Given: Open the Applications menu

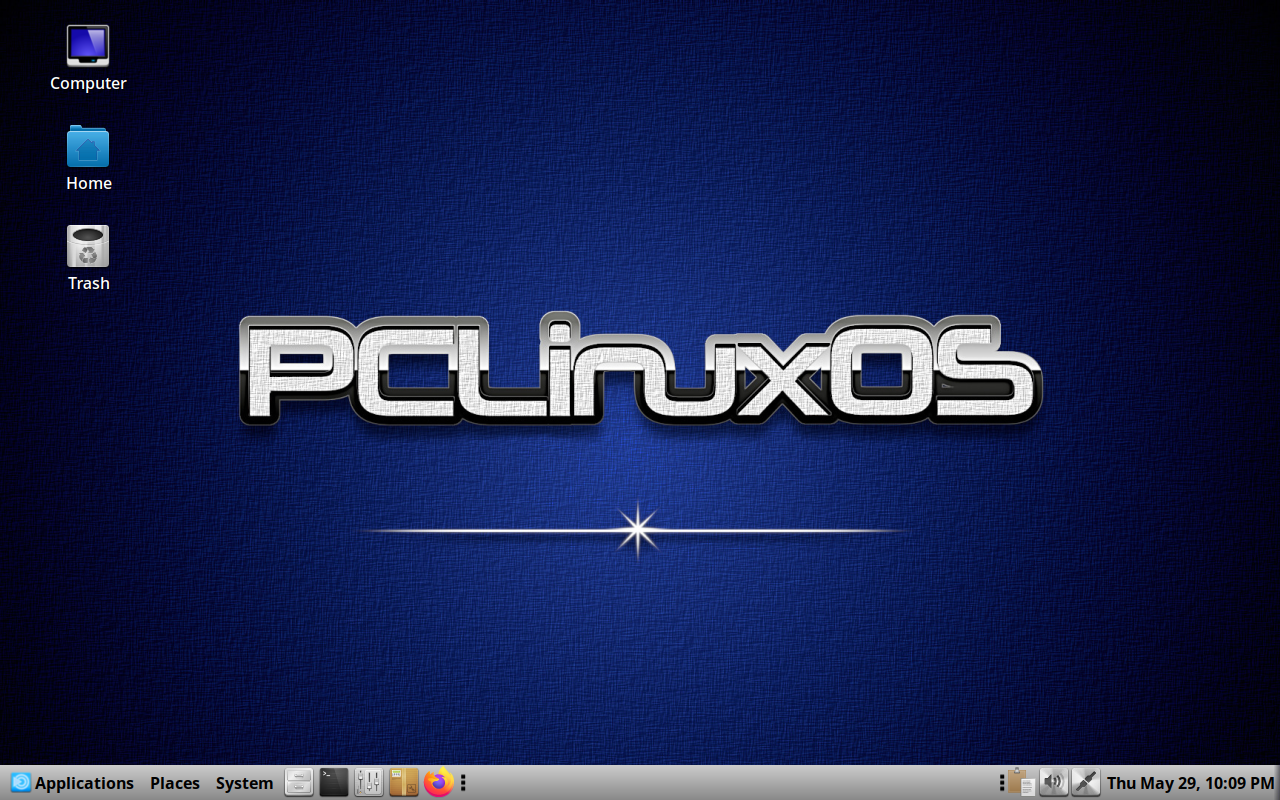Looking at the screenshot, I should tap(84, 783).
